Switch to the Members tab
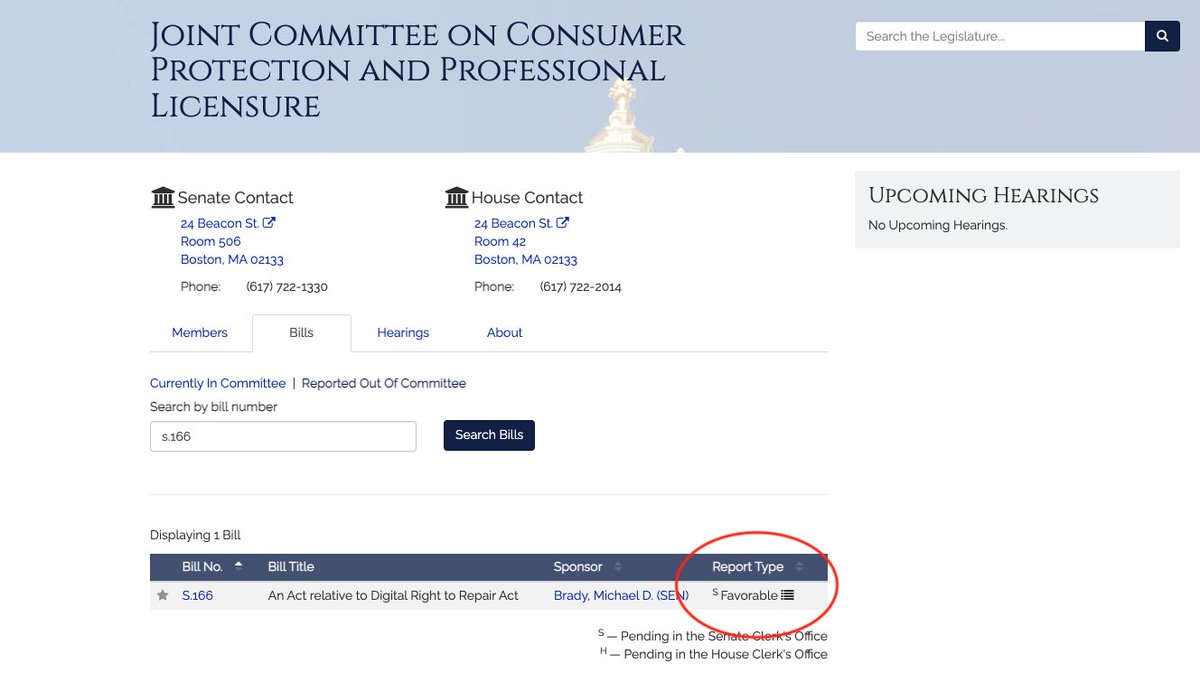This screenshot has height=673, width=1200. pyautogui.click(x=200, y=333)
